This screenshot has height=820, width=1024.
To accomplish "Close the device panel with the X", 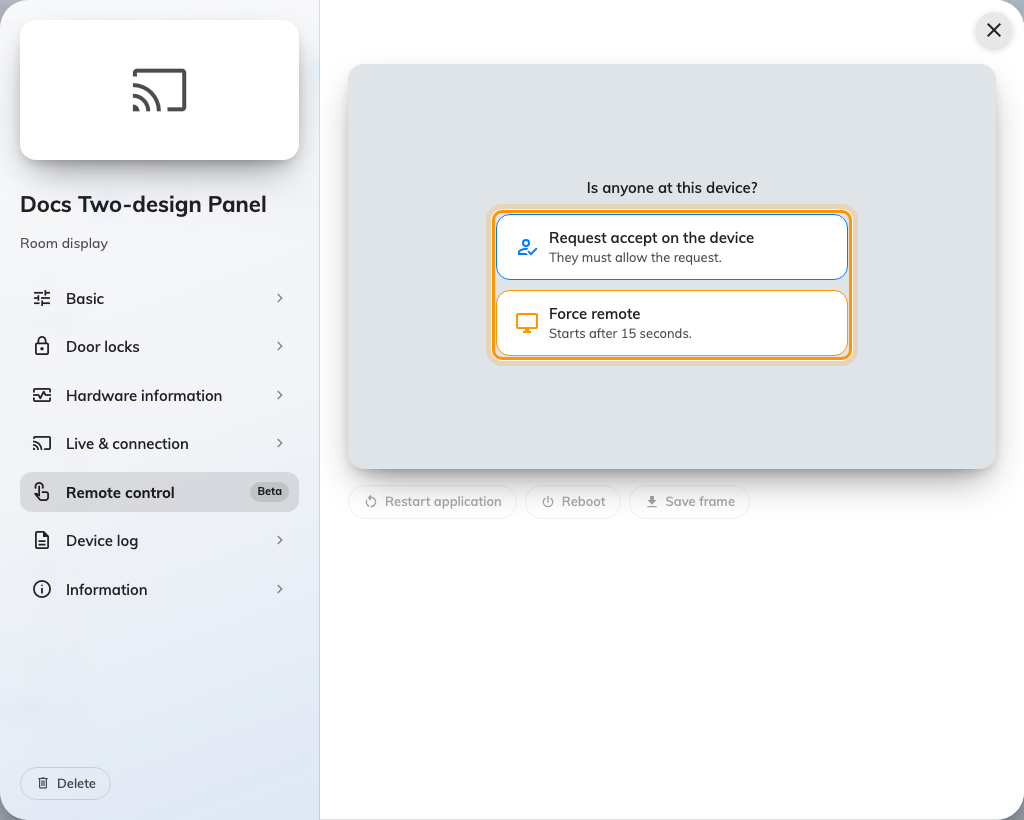I will coord(993,30).
